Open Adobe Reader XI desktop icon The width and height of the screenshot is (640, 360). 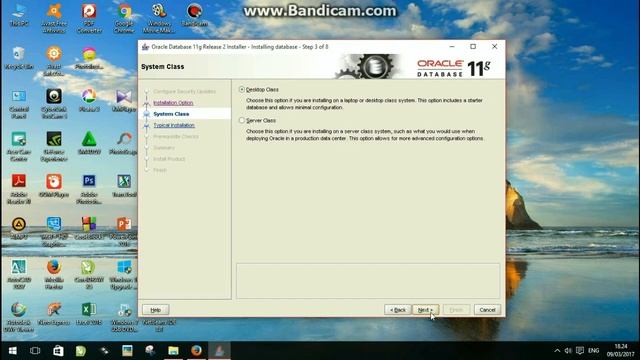(19, 189)
